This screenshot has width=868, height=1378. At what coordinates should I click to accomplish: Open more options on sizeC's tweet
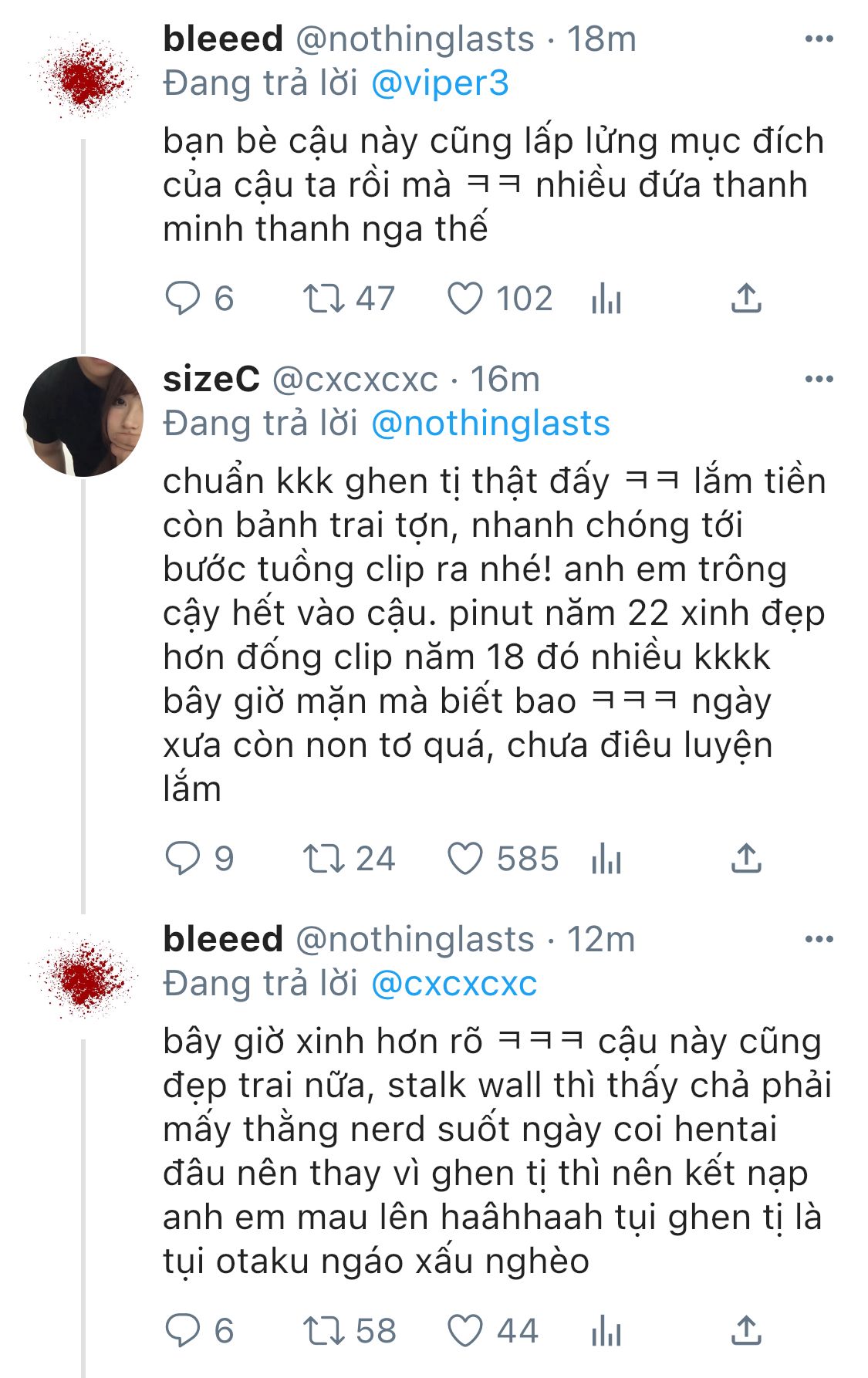click(819, 380)
